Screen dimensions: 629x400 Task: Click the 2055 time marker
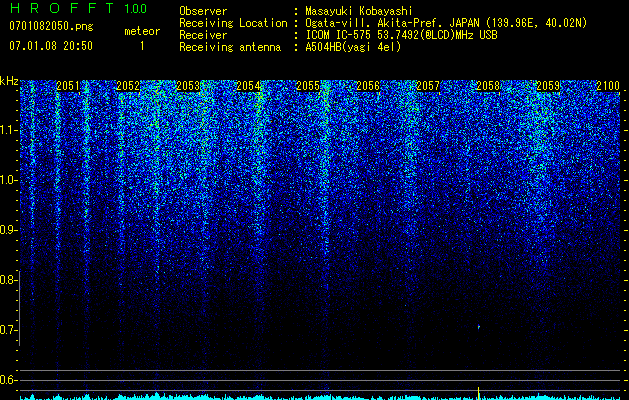pos(308,85)
